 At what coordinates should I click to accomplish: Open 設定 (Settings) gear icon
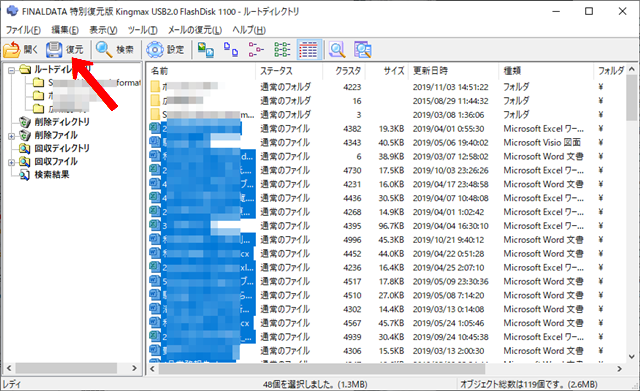coord(155,49)
